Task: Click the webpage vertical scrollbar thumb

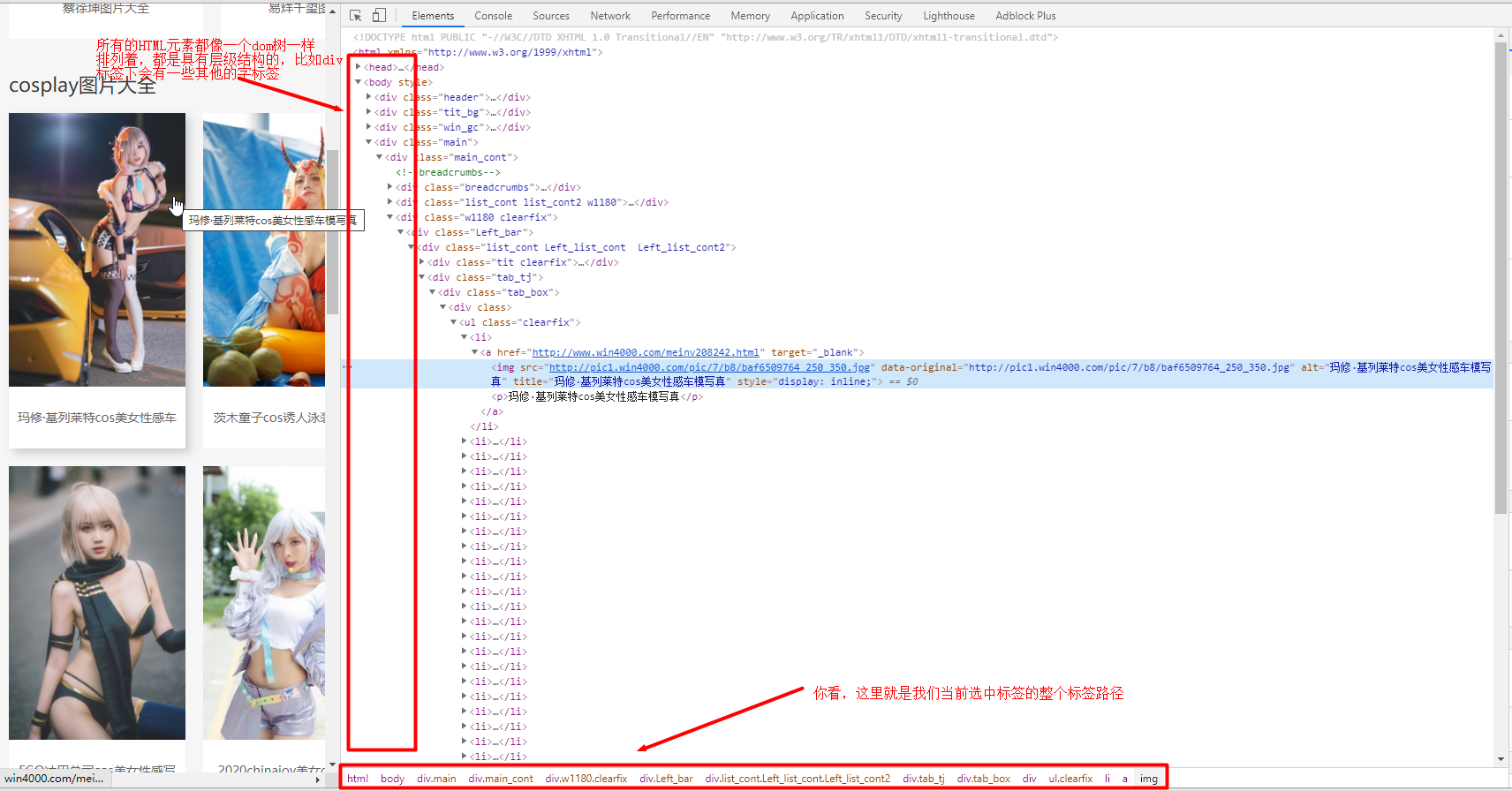Action: click(x=332, y=231)
